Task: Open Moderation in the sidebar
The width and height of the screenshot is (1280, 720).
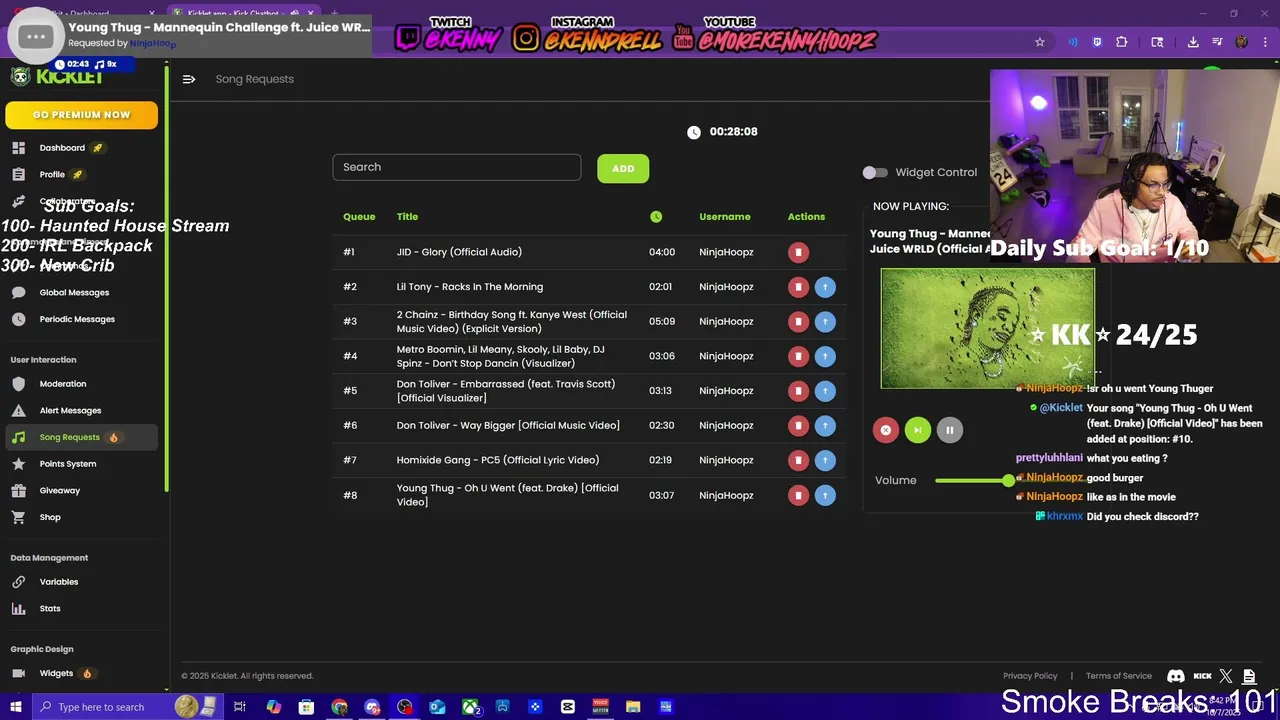Action: [82, 384]
